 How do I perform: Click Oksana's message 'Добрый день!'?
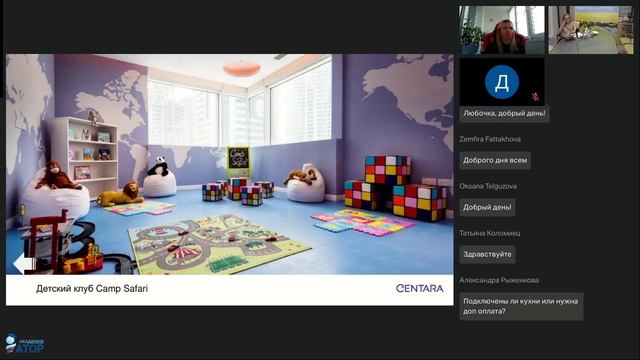pyautogui.click(x=487, y=207)
